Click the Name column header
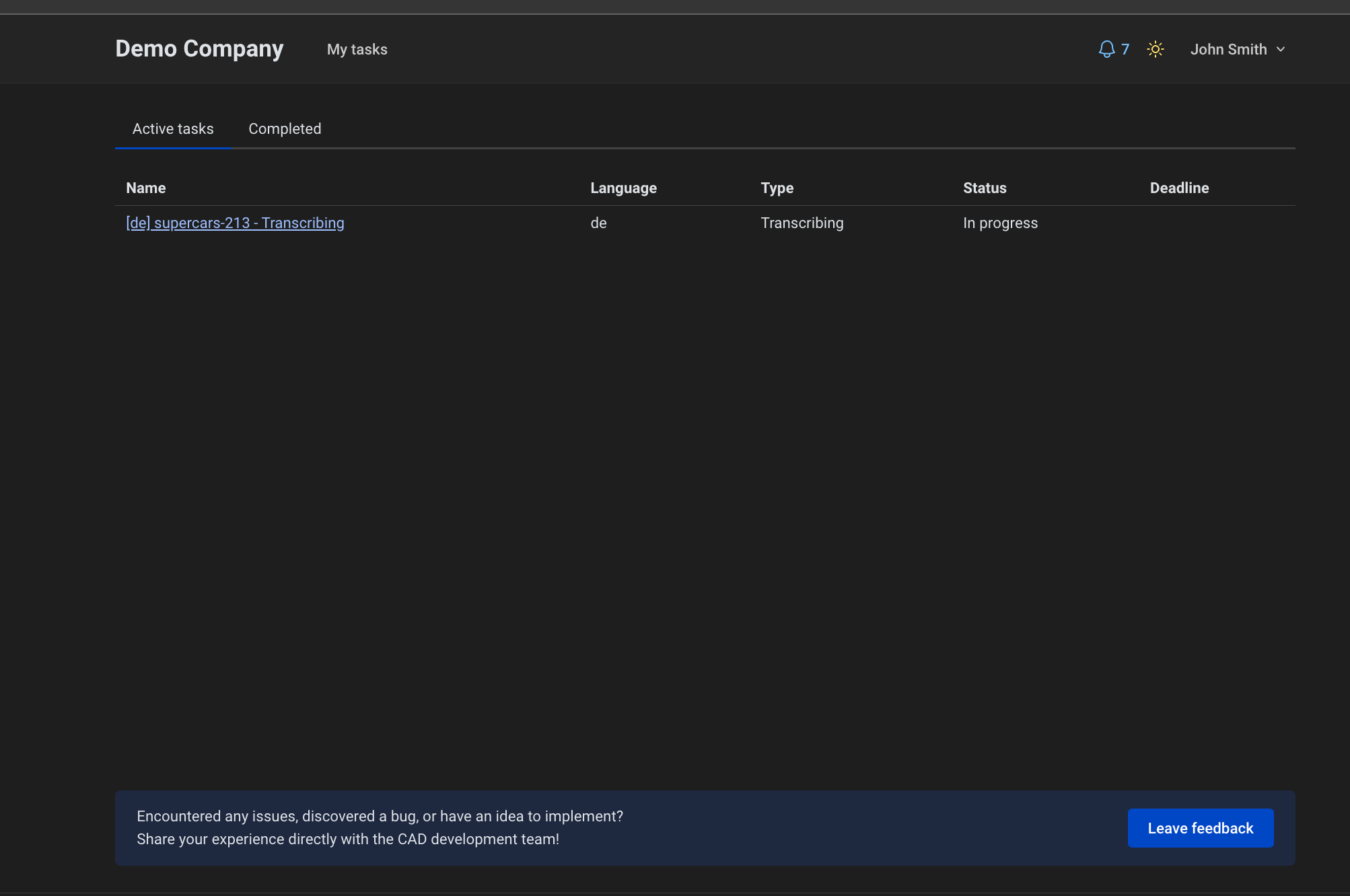 tap(146, 188)
